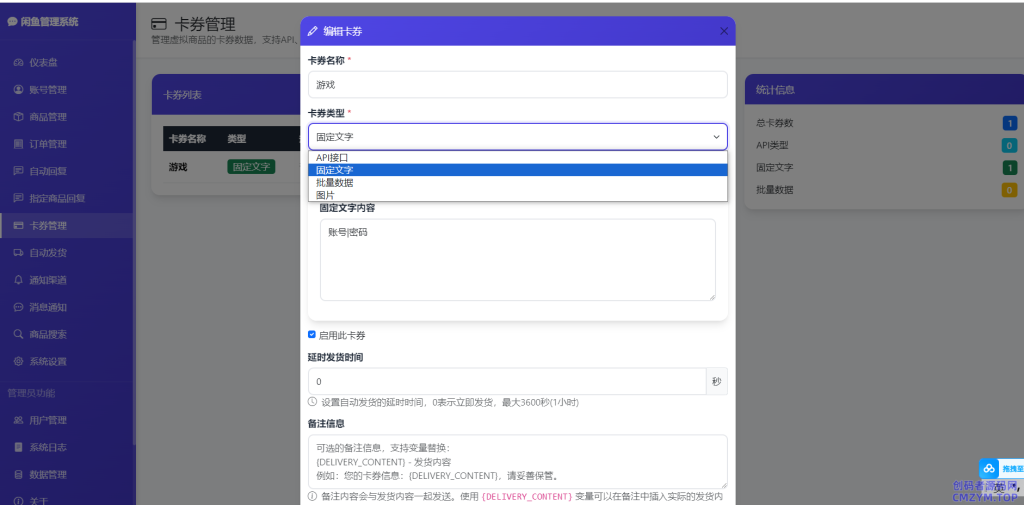Screen dimensions: 1024x505
Task: Click the dashboard icon beside 仪表盘
Action: click(x=18, y=63)
